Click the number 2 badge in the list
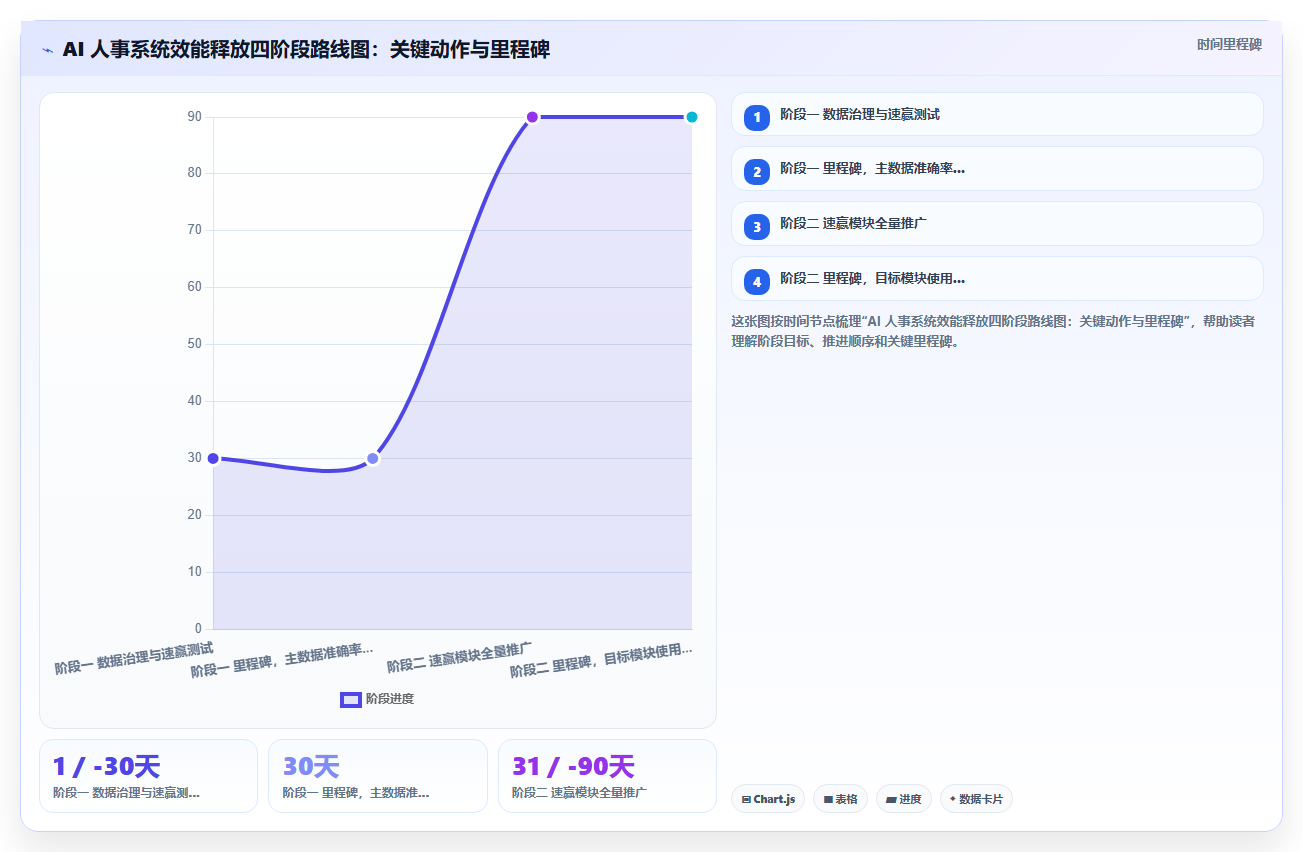1303x852 pixels. click(757, 171)
